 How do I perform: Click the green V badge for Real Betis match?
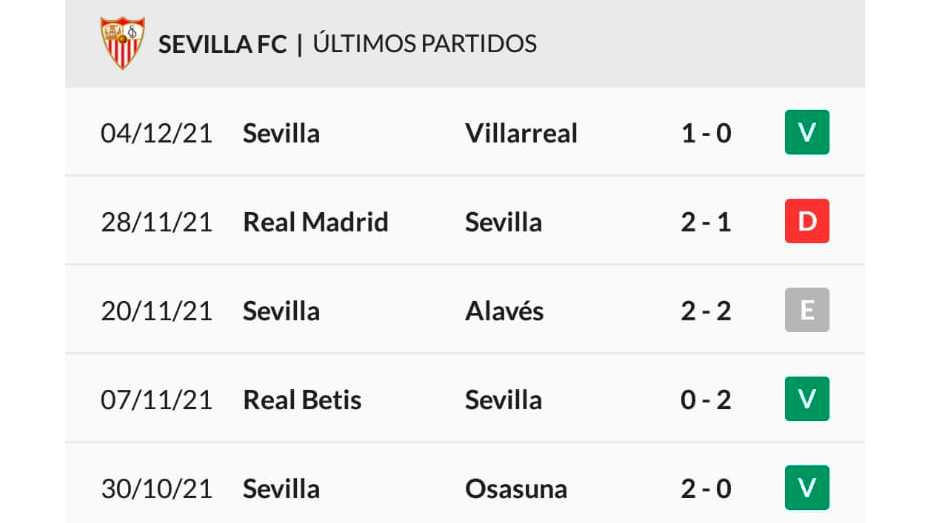(807, 400)
